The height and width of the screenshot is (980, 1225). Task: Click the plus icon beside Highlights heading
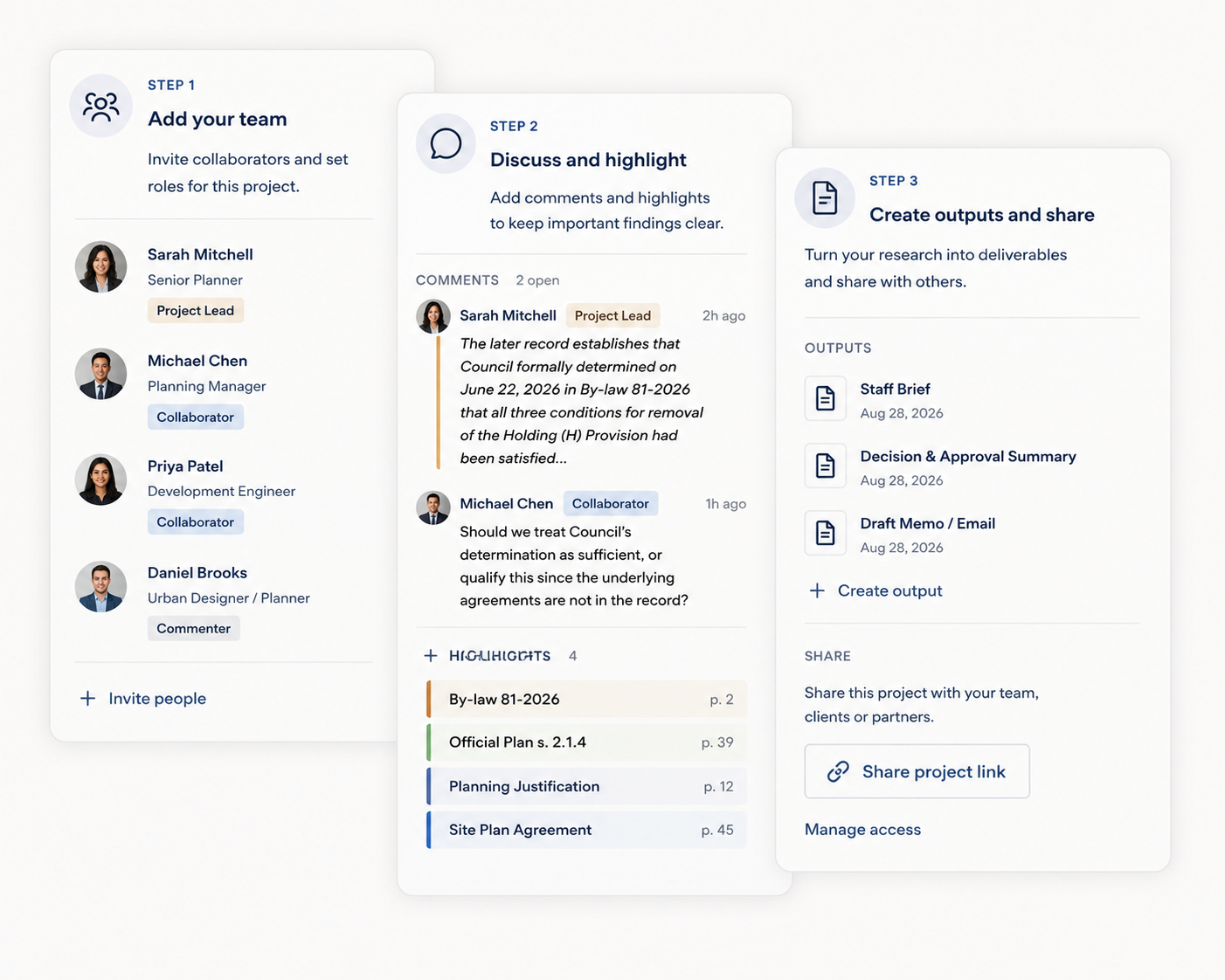pos(430,655)
